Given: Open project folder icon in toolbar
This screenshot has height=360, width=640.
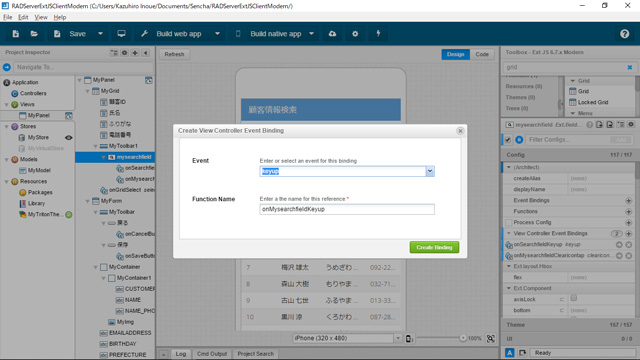Looking at the screenshot, I should click(34, 34).
